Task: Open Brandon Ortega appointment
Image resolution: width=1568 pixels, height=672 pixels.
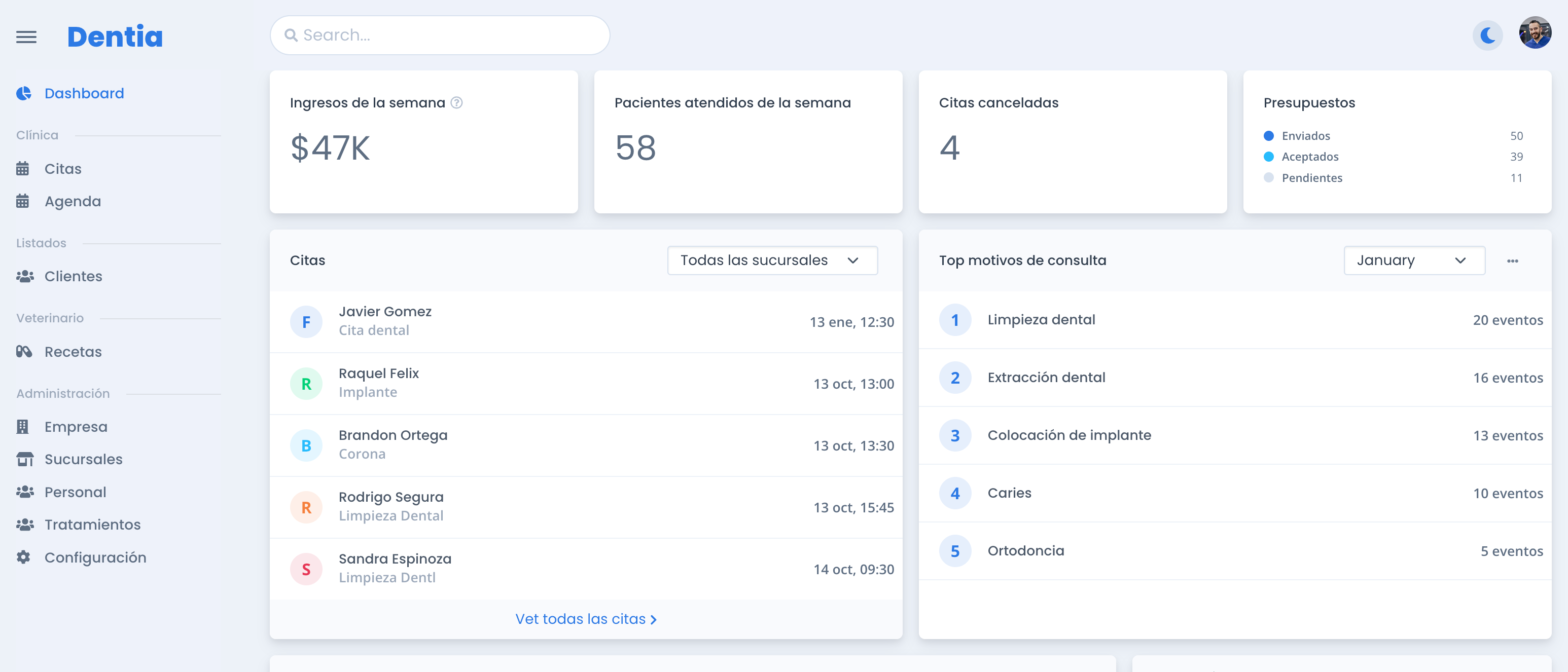Action: click(x=586, y=445)
